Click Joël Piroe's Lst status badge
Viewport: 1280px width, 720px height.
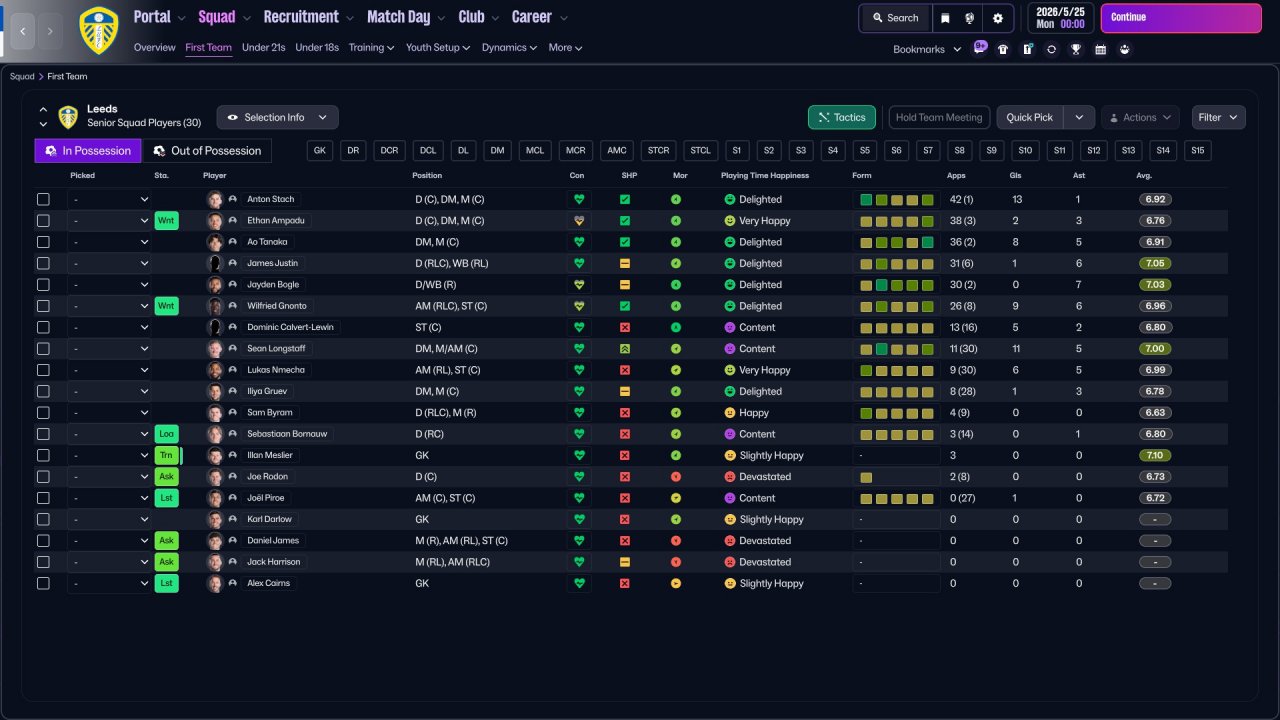coord(166,498)
